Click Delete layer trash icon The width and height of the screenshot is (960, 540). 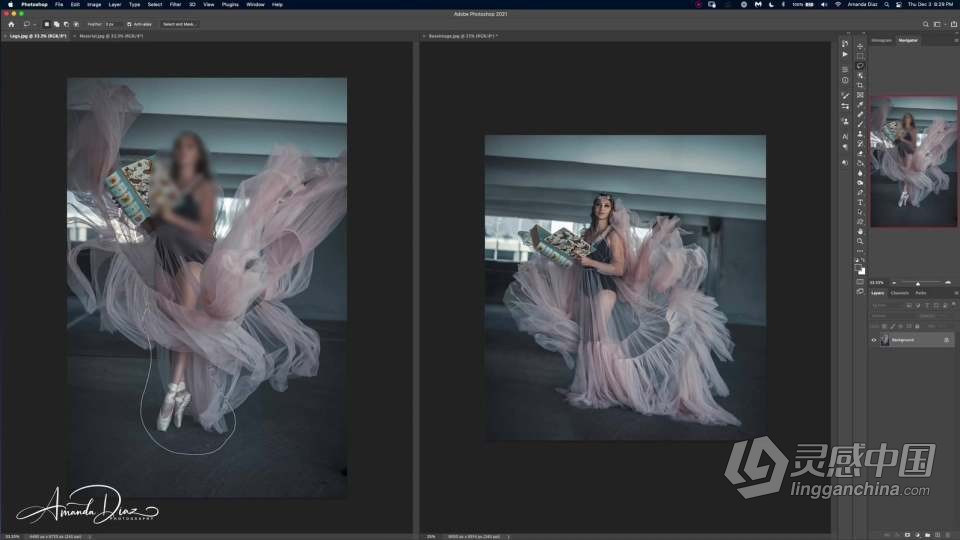(x=948, y=534)
